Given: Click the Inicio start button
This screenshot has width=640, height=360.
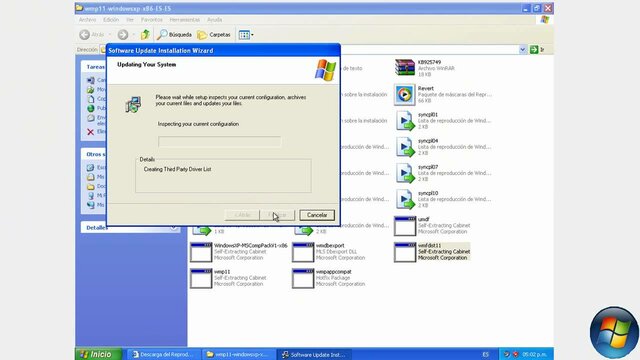Looking at the screenshot, I should coord(98,354).
